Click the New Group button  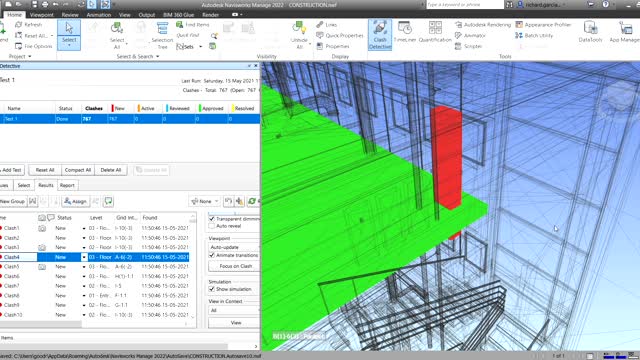[x=13, y=201]
